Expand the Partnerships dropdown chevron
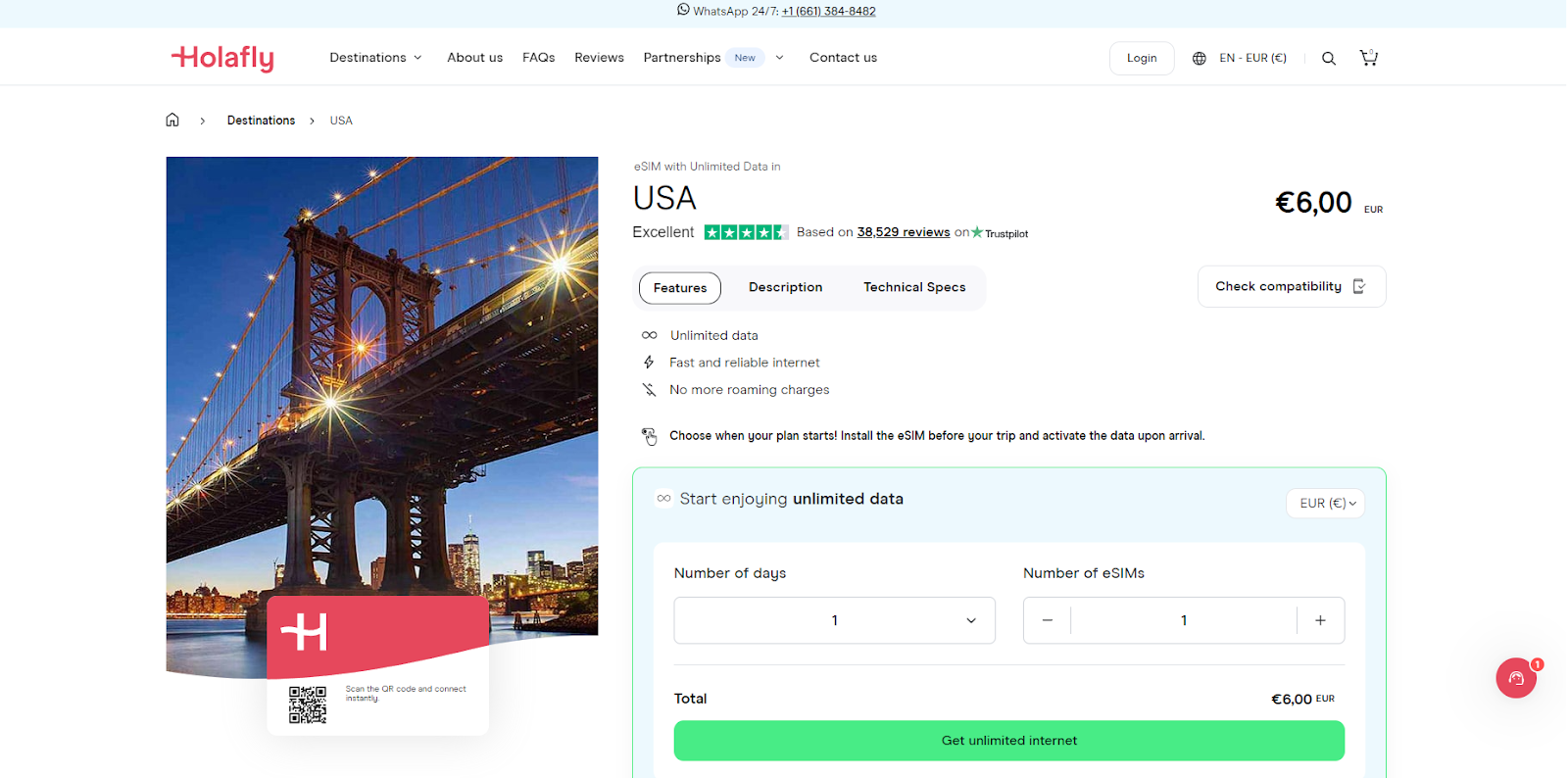 point(779,58)
